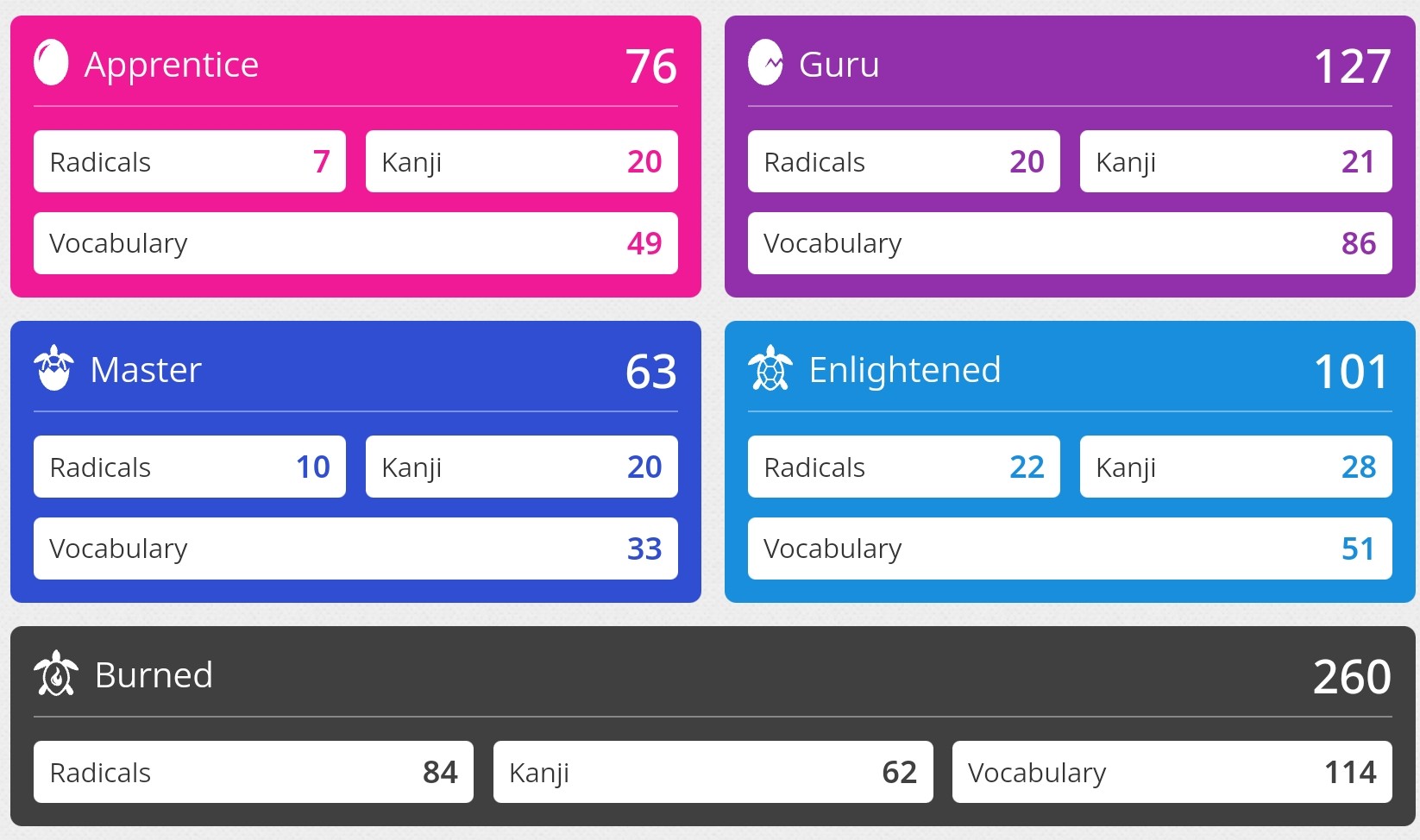This screenshot has height=840, width=1420.
Task: Click the Burned turtle flame icon
Action: pos(56,674)
